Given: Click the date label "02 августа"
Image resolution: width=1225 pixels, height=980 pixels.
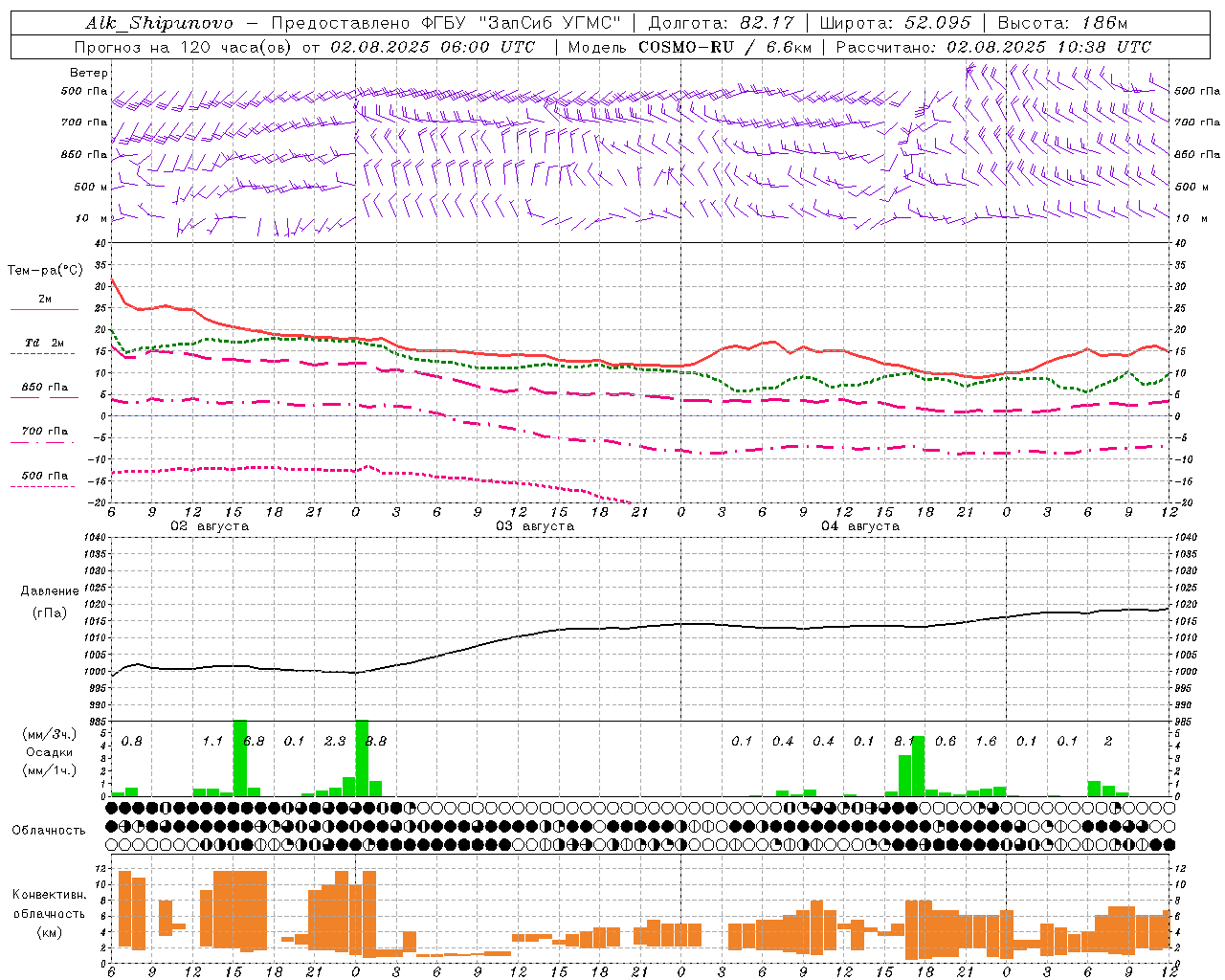Looking at the screenshot, I should pyautogui.click(x=210, y=526).
